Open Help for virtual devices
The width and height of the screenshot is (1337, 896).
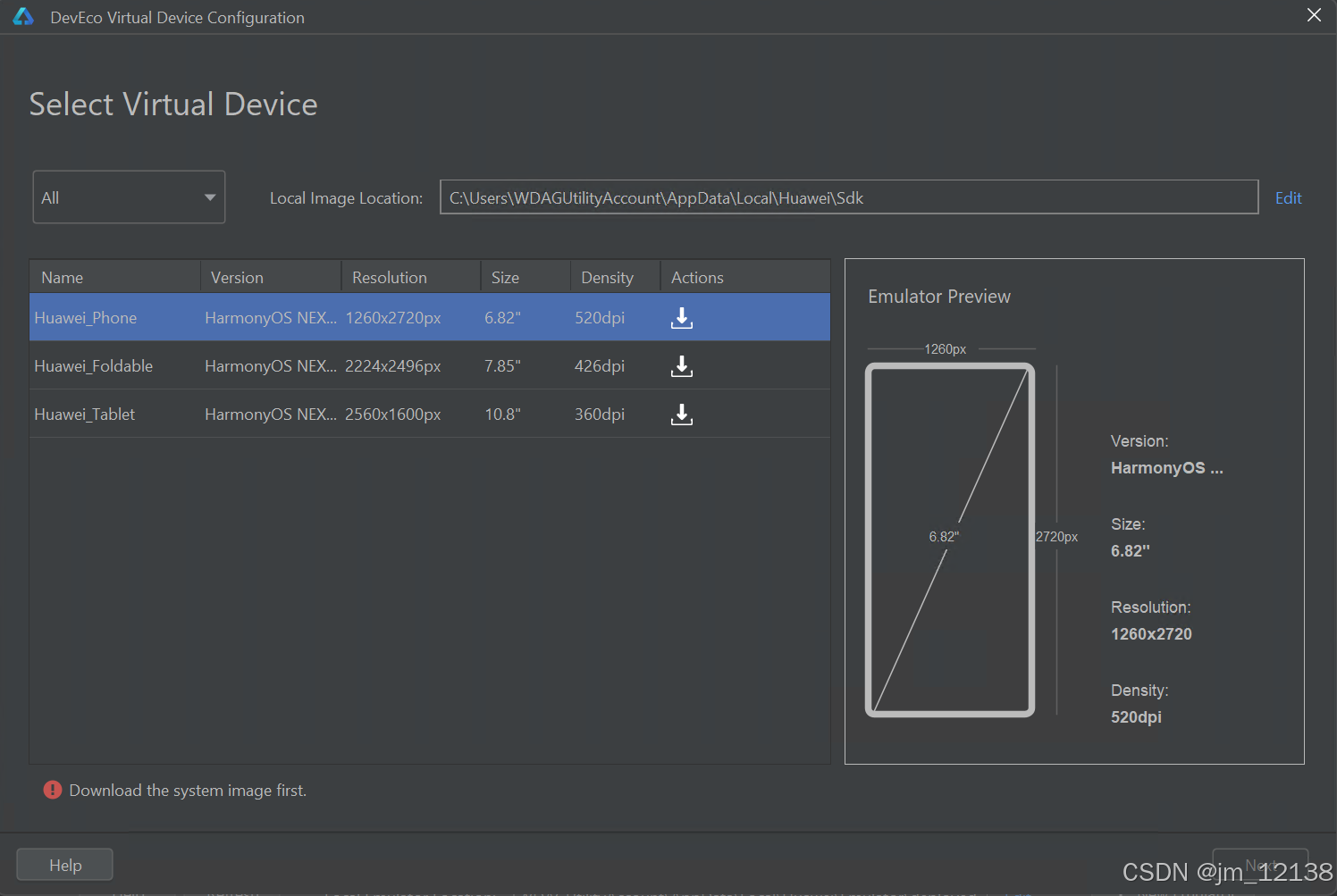[x=64, y=865]
